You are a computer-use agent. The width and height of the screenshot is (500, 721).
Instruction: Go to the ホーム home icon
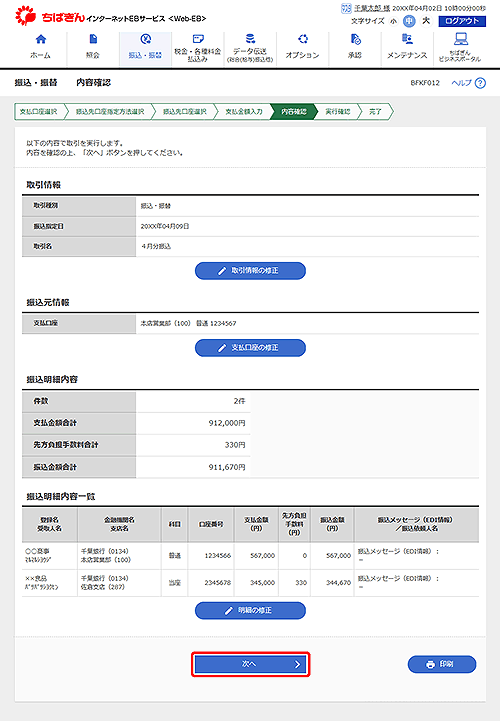pos(40,39)
